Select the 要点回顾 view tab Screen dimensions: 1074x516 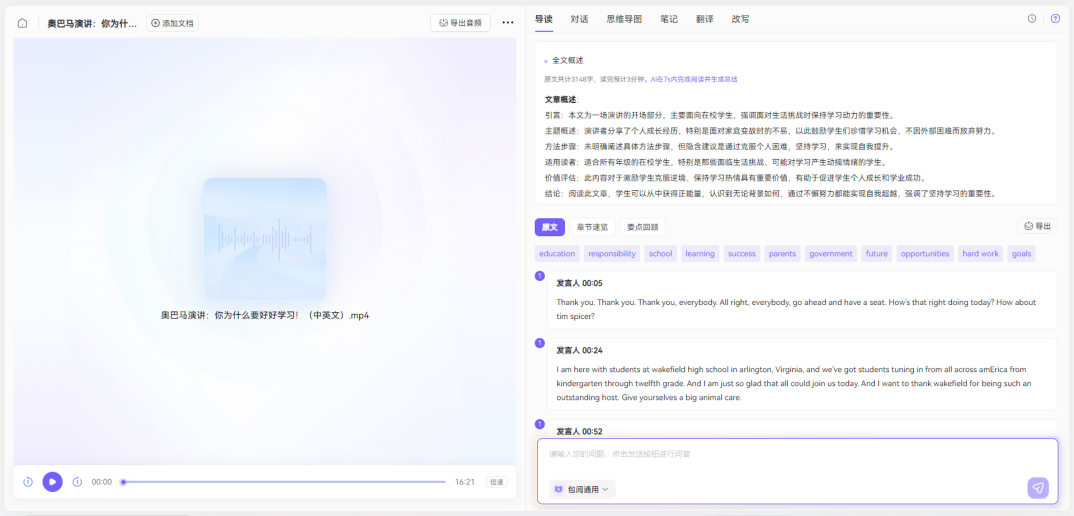coord(642,228)
